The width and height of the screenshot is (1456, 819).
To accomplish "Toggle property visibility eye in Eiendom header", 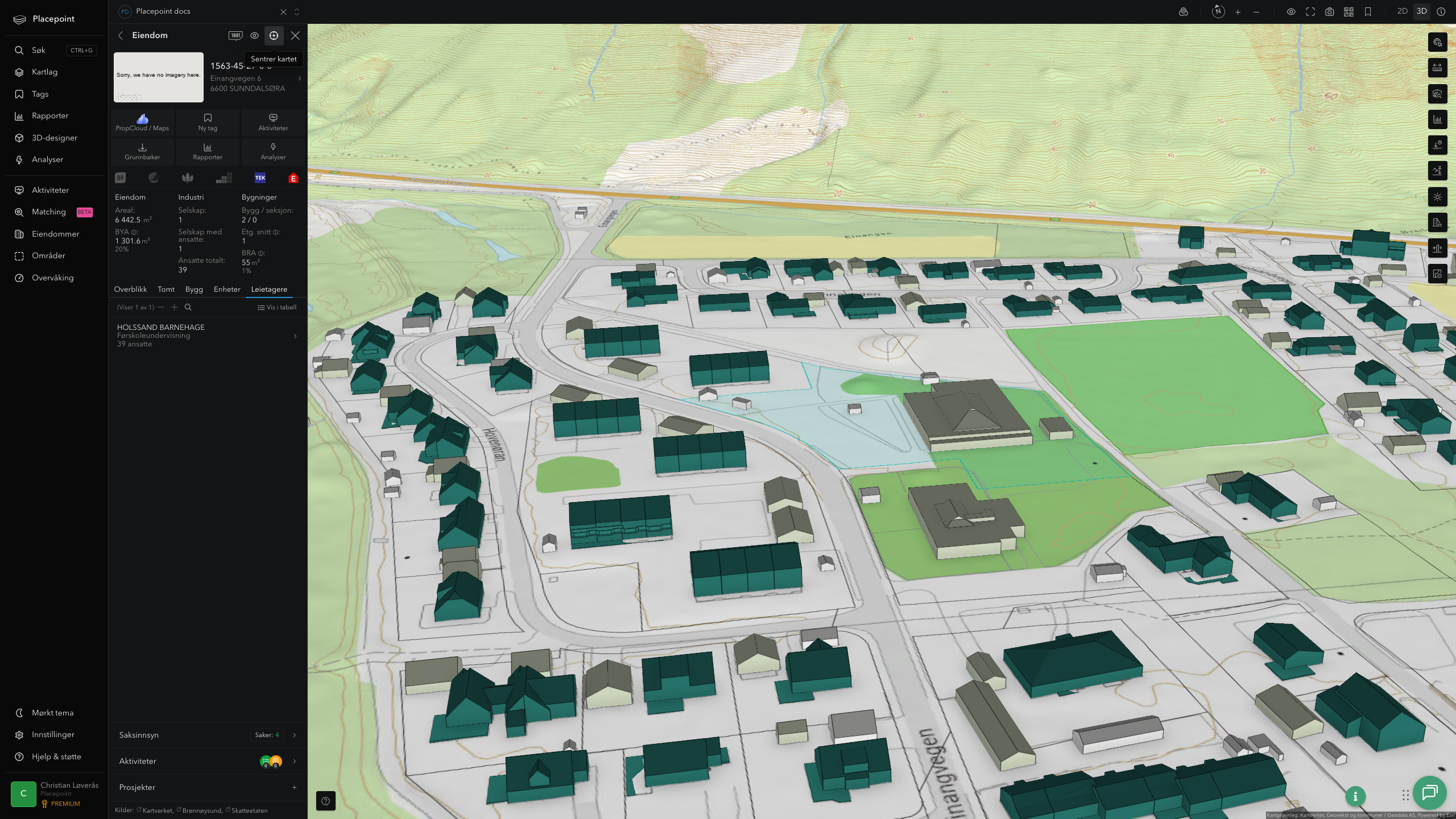I will [254, 35].
